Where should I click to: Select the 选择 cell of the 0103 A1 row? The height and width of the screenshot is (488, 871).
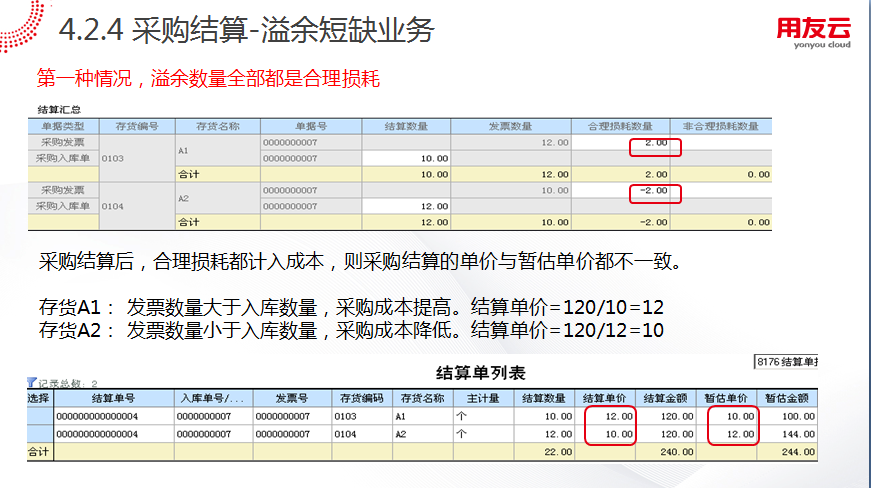point(40,416)
